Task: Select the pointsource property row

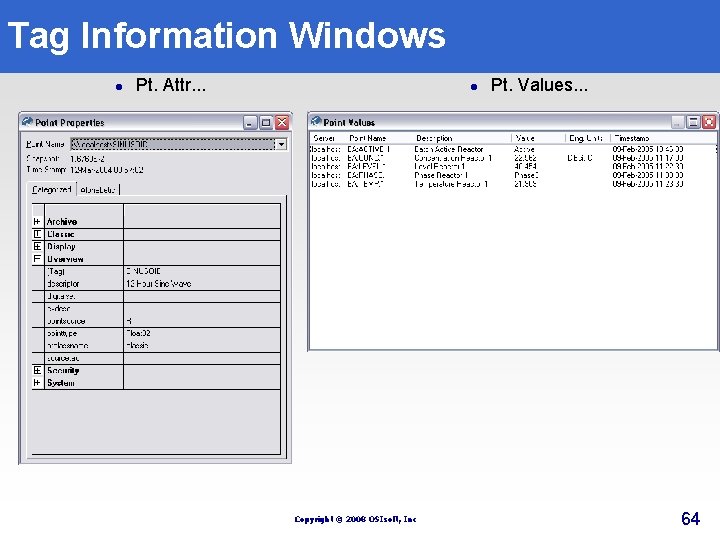Action: pyautogui.click(x=156, y=321)
